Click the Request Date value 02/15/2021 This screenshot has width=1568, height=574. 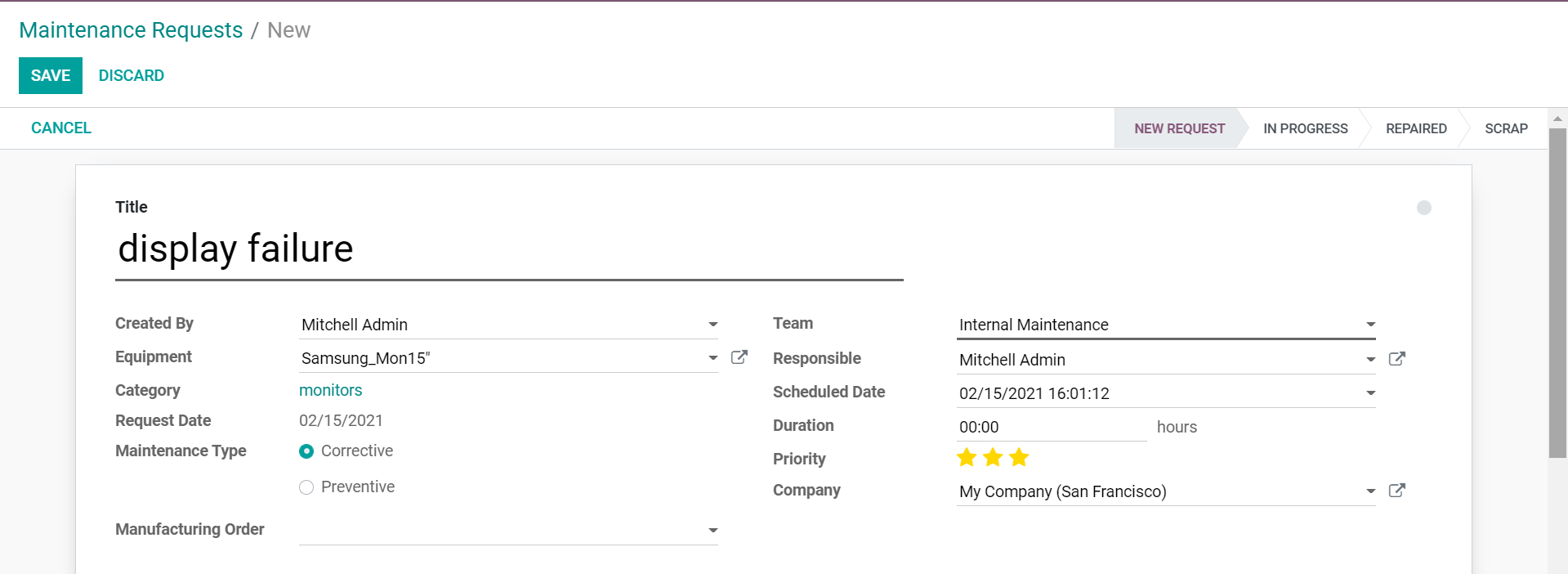point(341,420)
